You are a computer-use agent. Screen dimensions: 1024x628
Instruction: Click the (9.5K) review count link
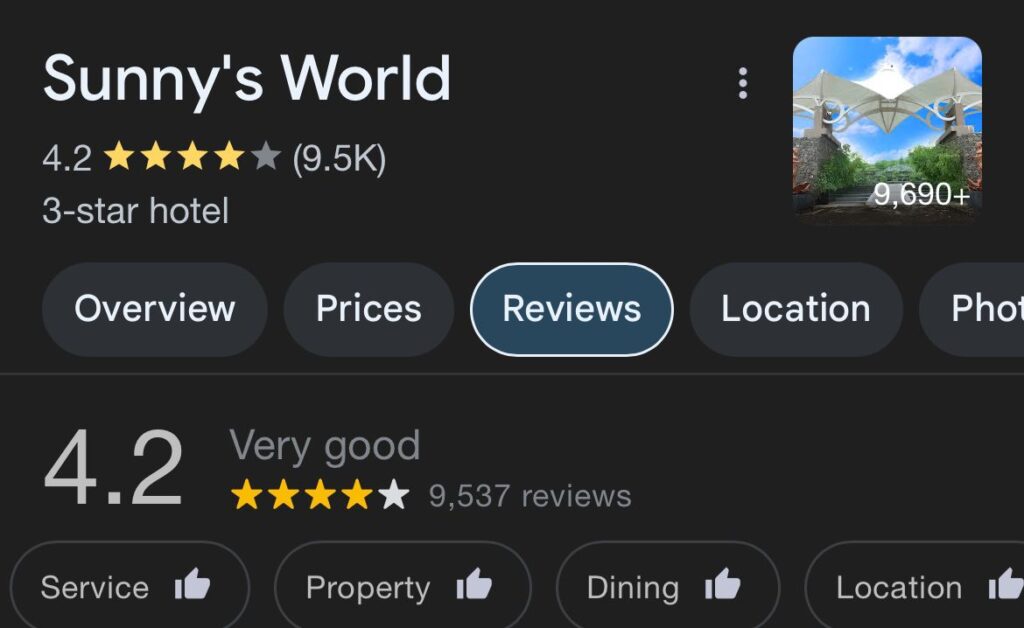coord(339,158)
